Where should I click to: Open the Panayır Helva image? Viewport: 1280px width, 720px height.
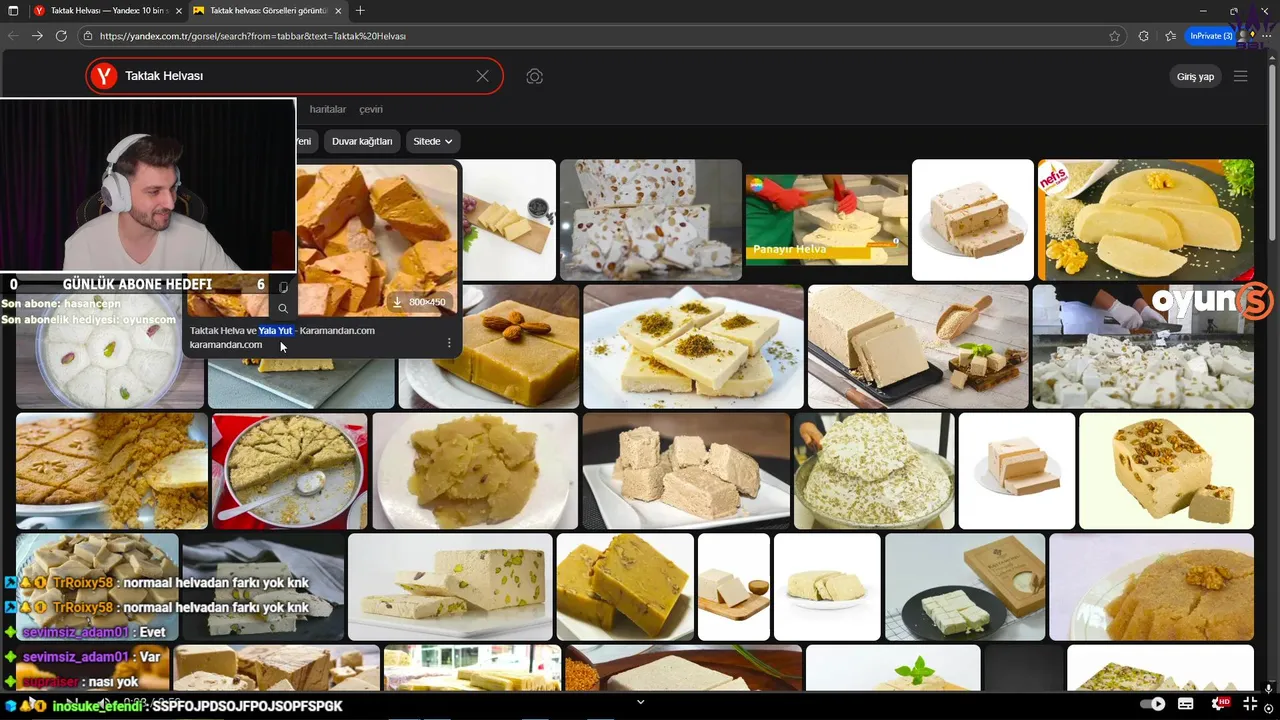(826, 219)
